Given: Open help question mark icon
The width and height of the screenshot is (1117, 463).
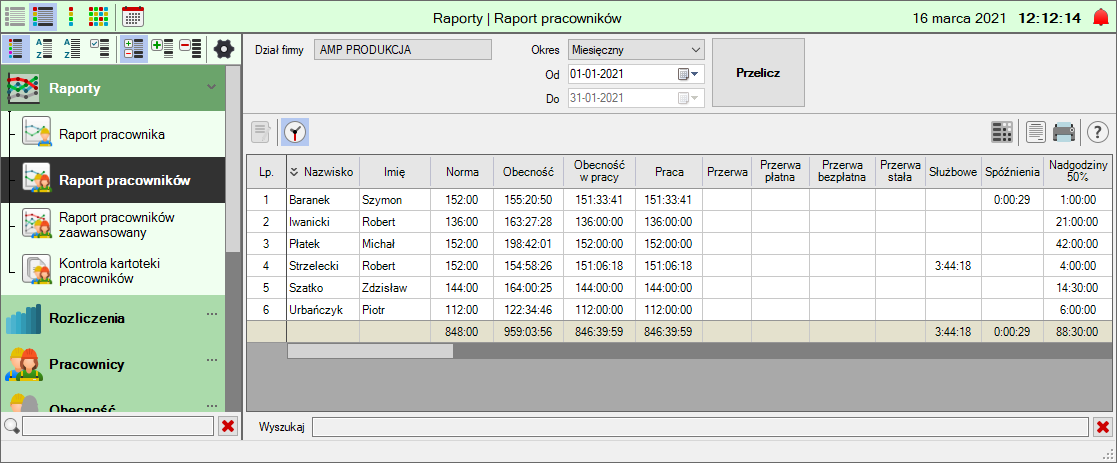Looking at the screenshot, I should click(1098, 132).
